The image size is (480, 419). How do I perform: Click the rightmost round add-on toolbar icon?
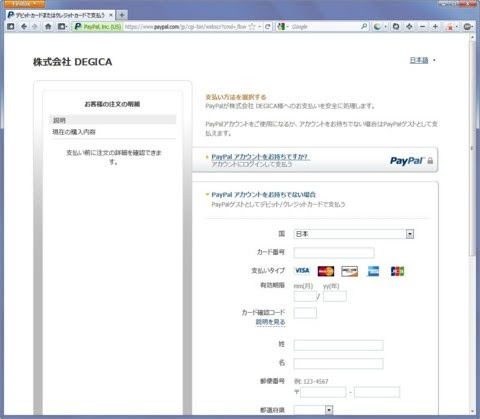click(468, 27)
